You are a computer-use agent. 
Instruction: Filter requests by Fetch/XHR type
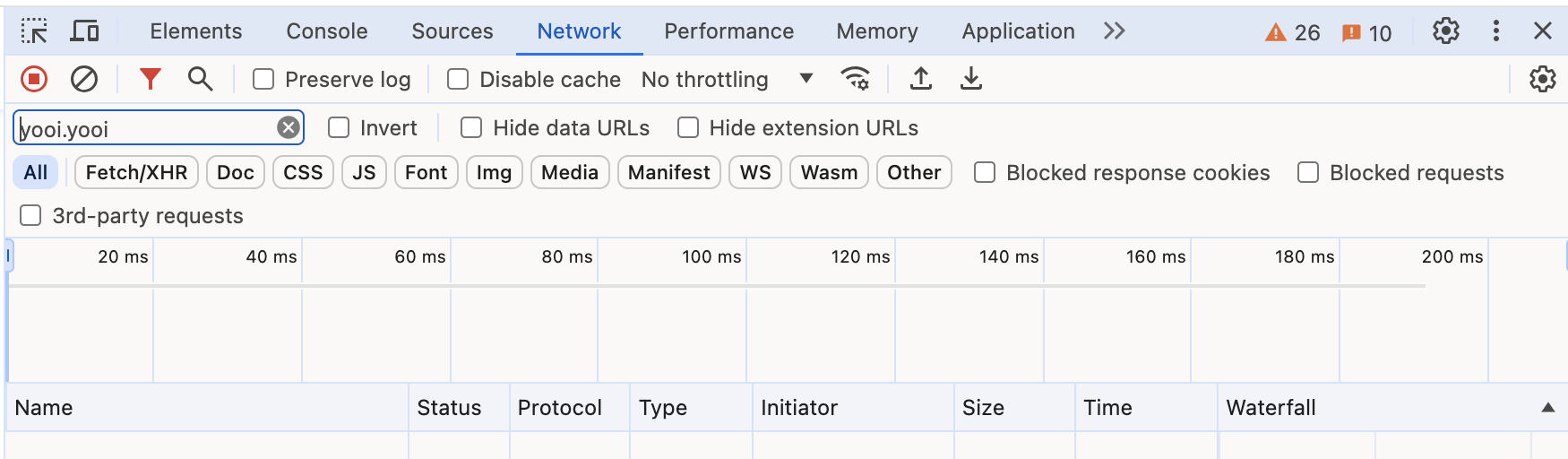tap(136, 173)
